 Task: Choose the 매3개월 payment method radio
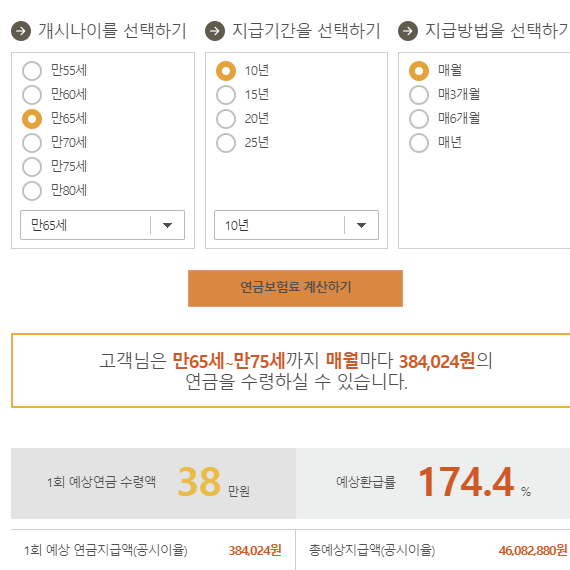(x=419, y=95)
